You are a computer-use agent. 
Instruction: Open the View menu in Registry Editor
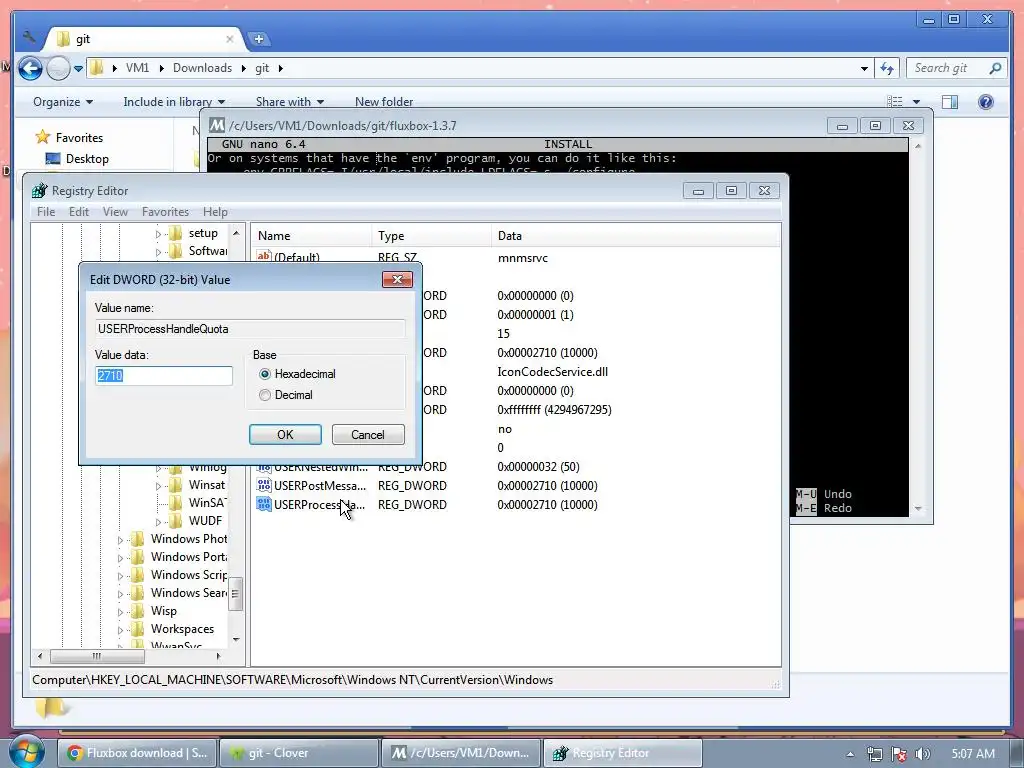click(x=115, y=212)
